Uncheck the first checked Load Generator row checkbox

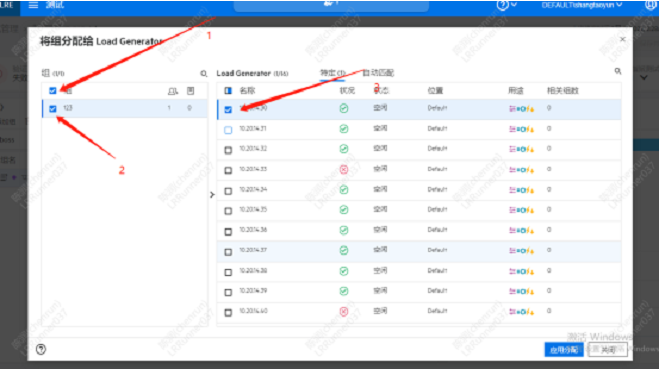[x=228, y=109]
